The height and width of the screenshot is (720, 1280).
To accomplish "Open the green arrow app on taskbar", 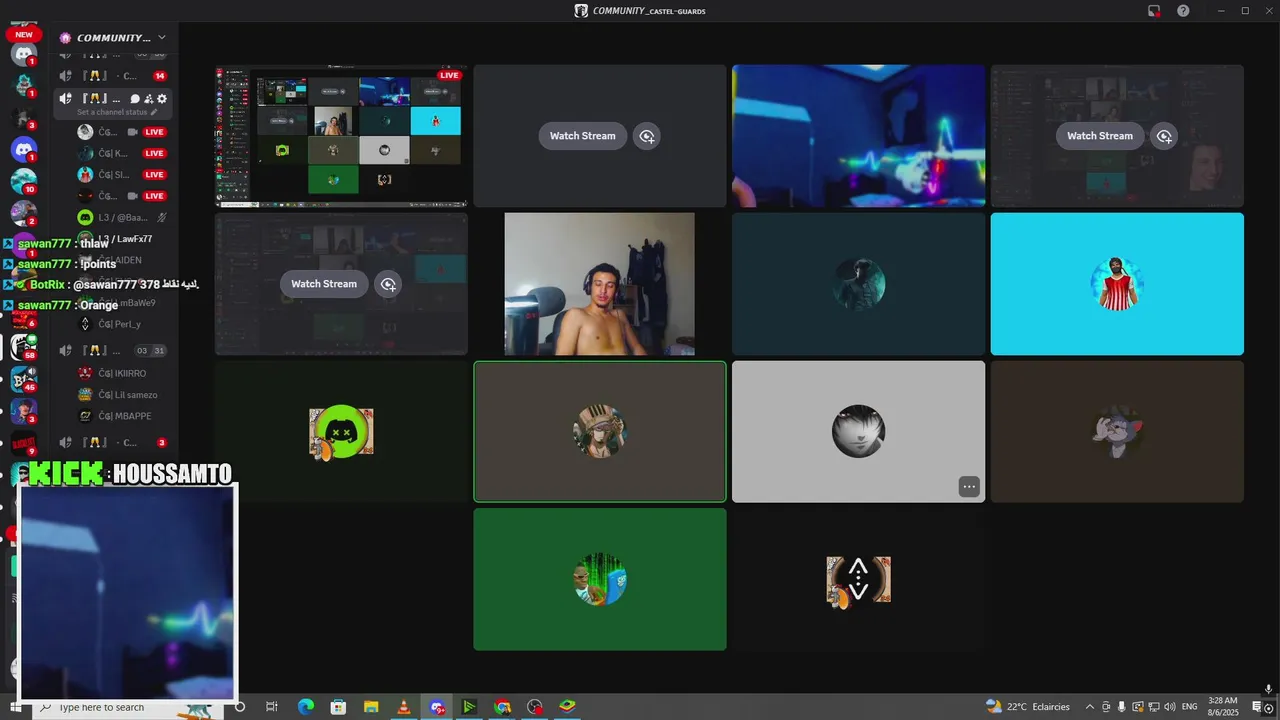I will 469,707.
